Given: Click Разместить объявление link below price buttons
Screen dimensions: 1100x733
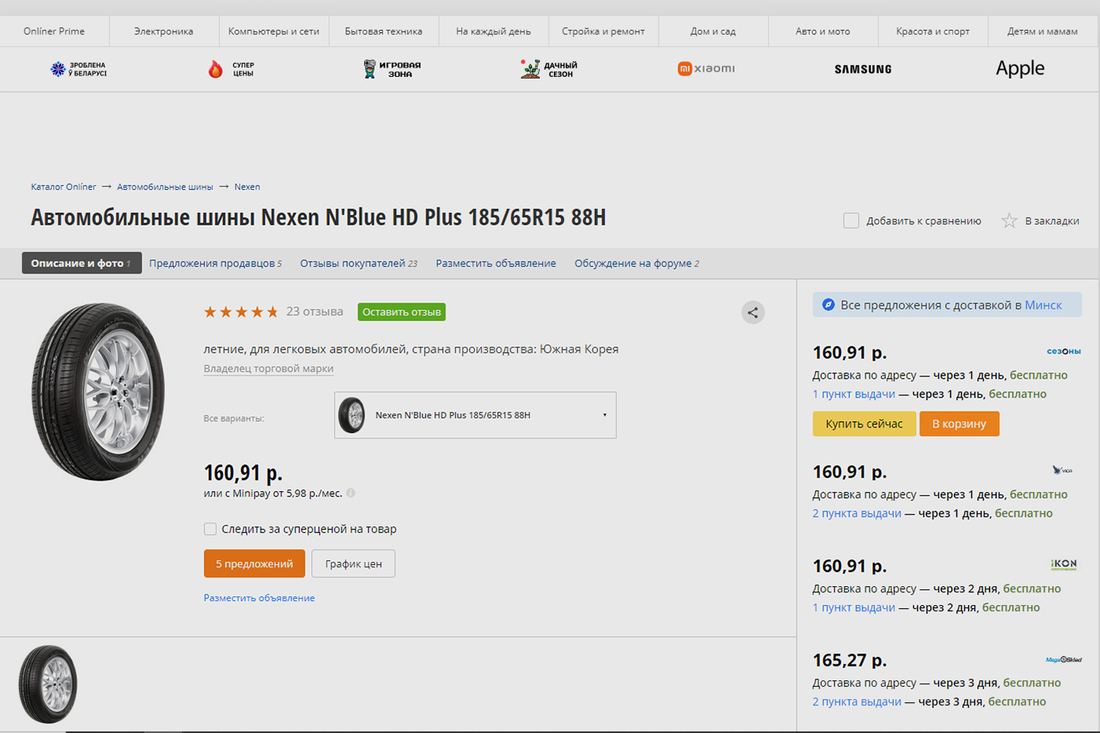Looking at the screenshot, I should pos(259,598).
